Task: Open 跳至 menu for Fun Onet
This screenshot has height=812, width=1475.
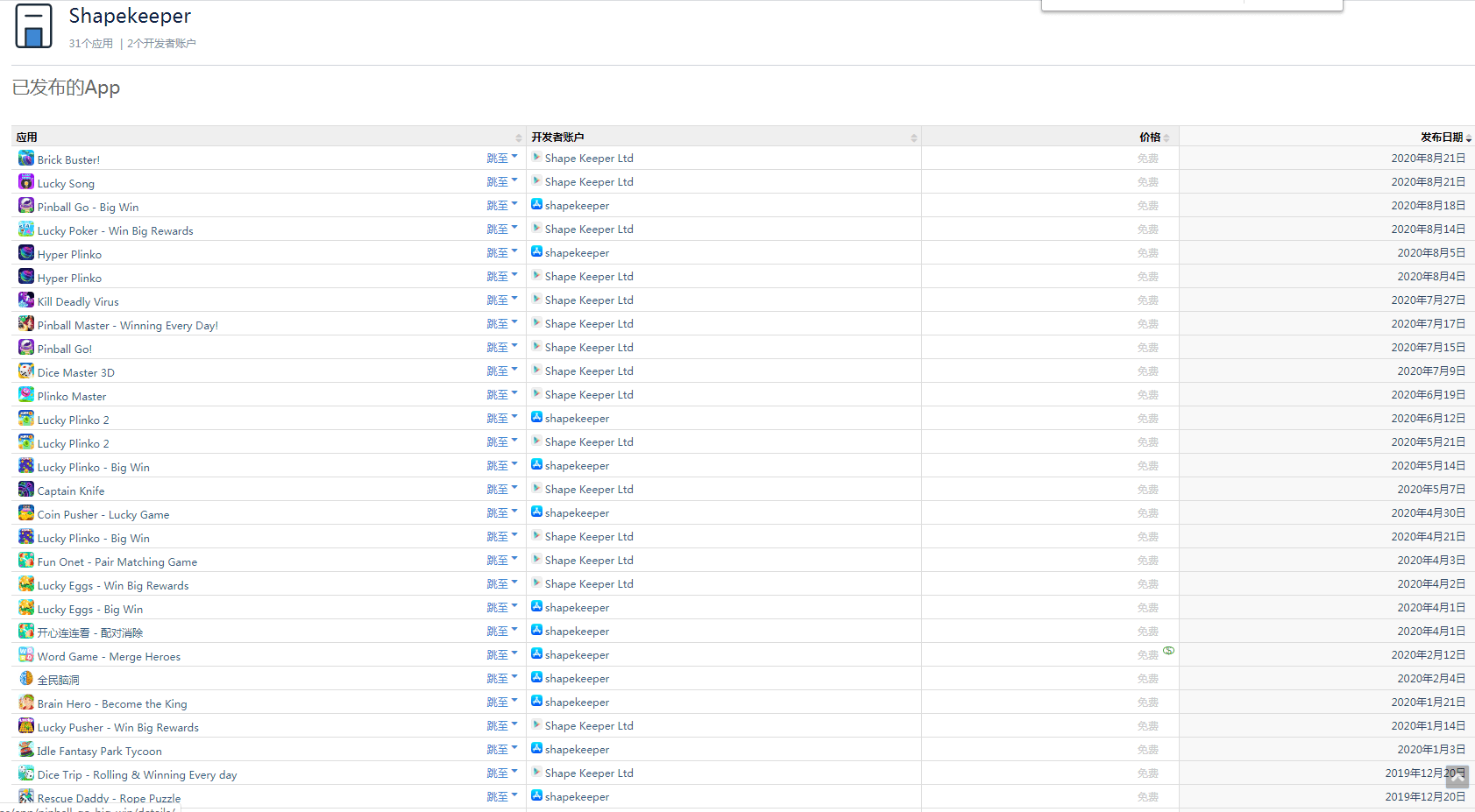Action: pyautogui.click(x=502, y=561)
